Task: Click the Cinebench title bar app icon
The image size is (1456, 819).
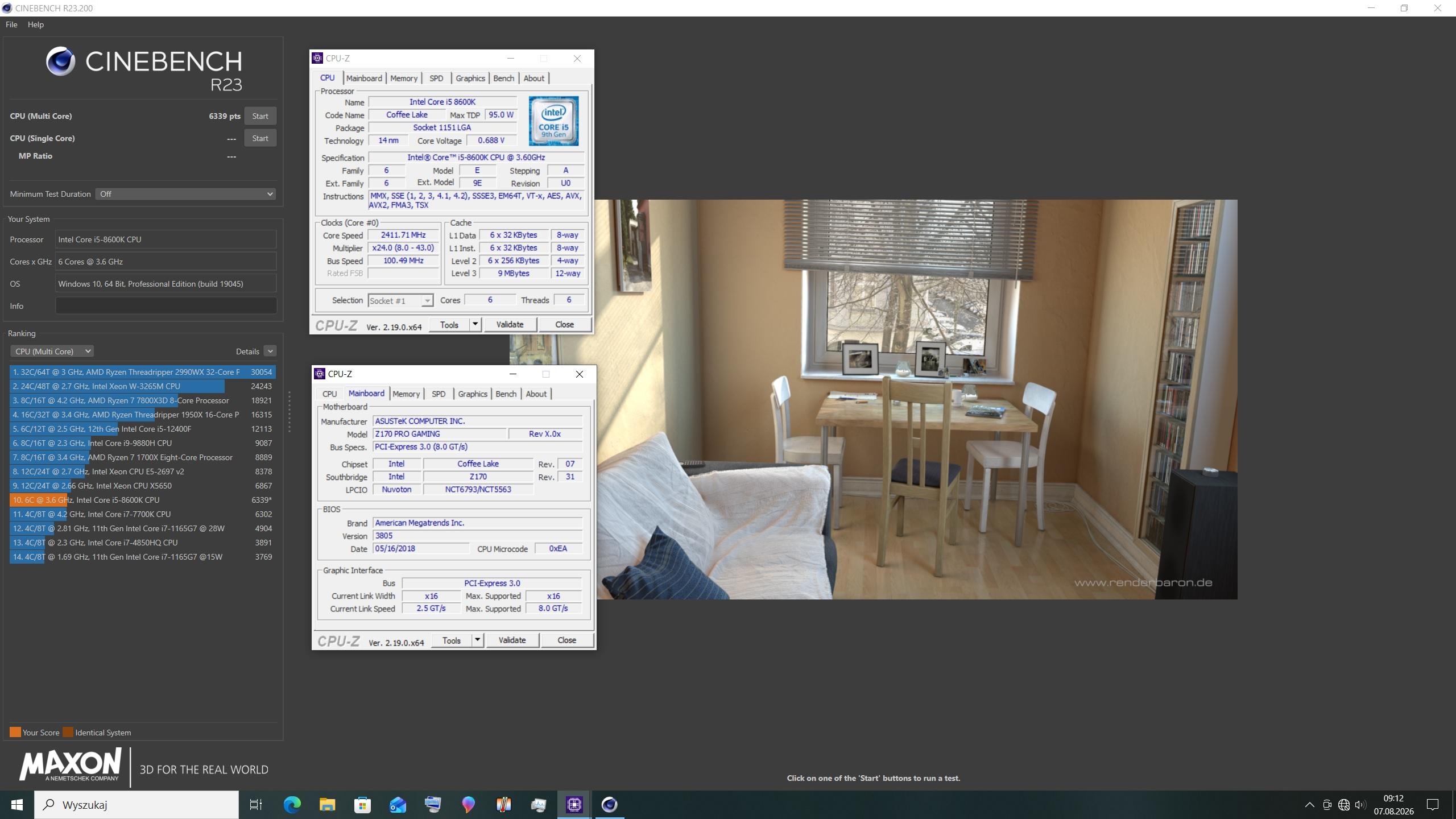Action: pyautogui.click(x=7, y=8)
